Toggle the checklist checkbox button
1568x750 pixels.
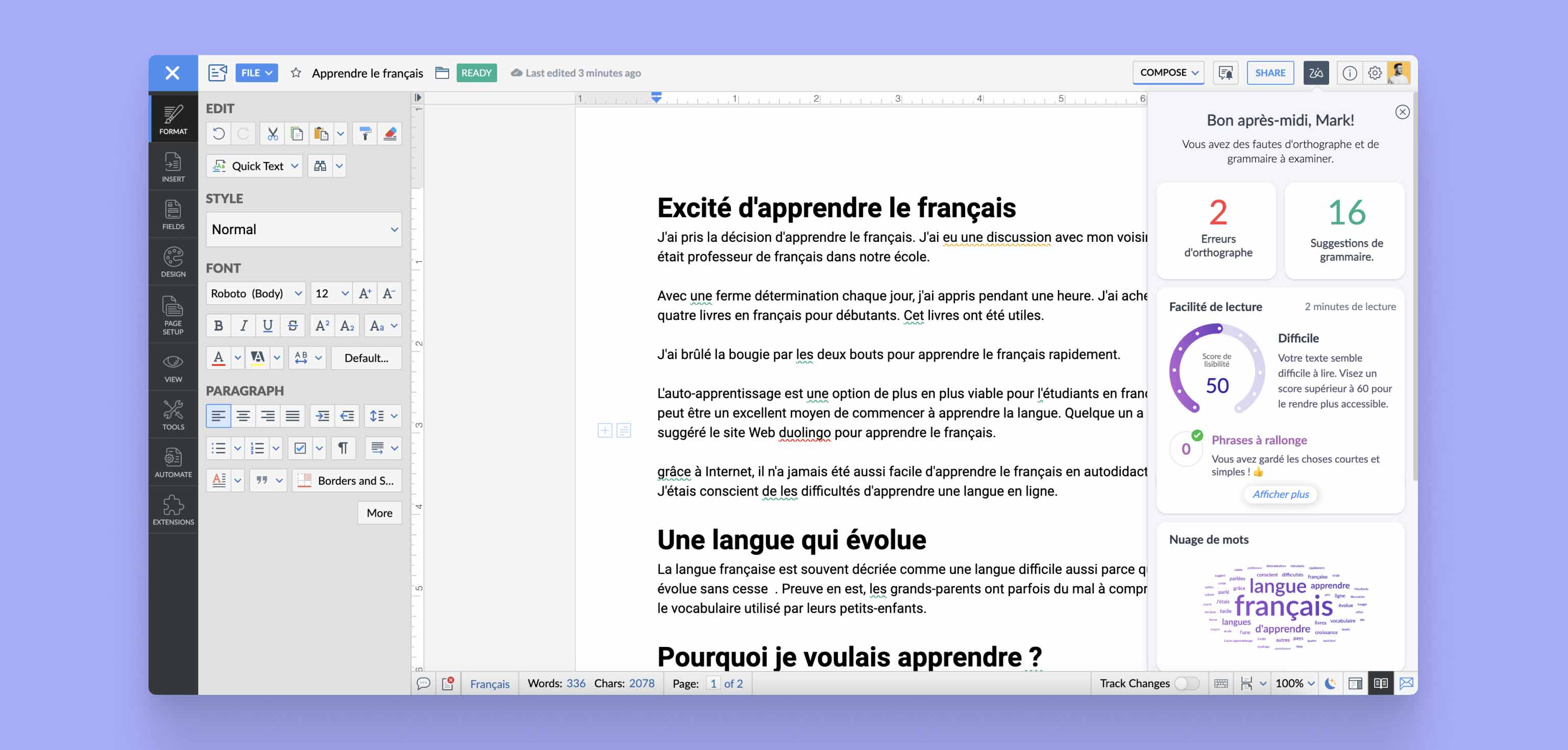pyautogui.click(x=300, y=448)
